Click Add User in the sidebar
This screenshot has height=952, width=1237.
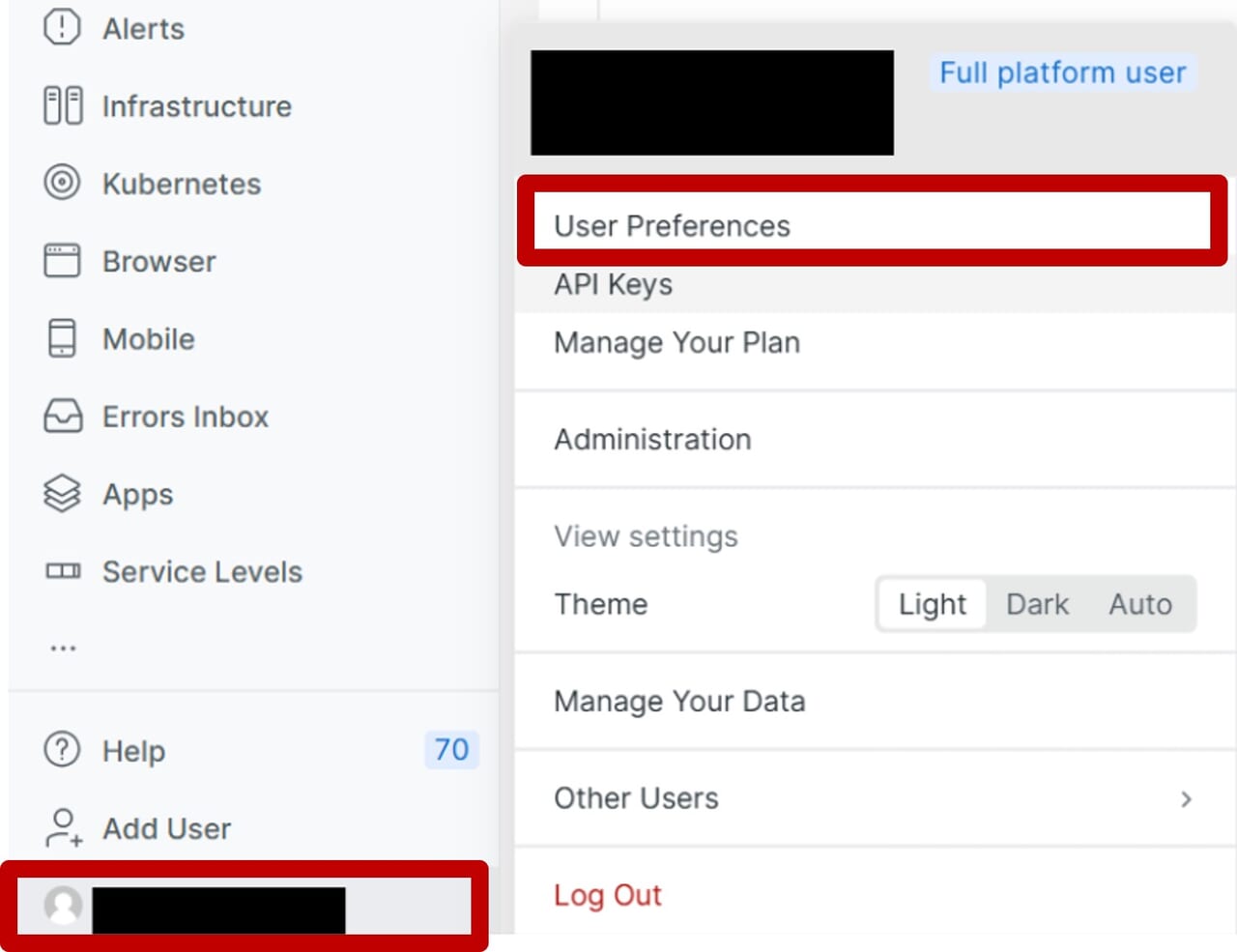(x=166, y=828)
